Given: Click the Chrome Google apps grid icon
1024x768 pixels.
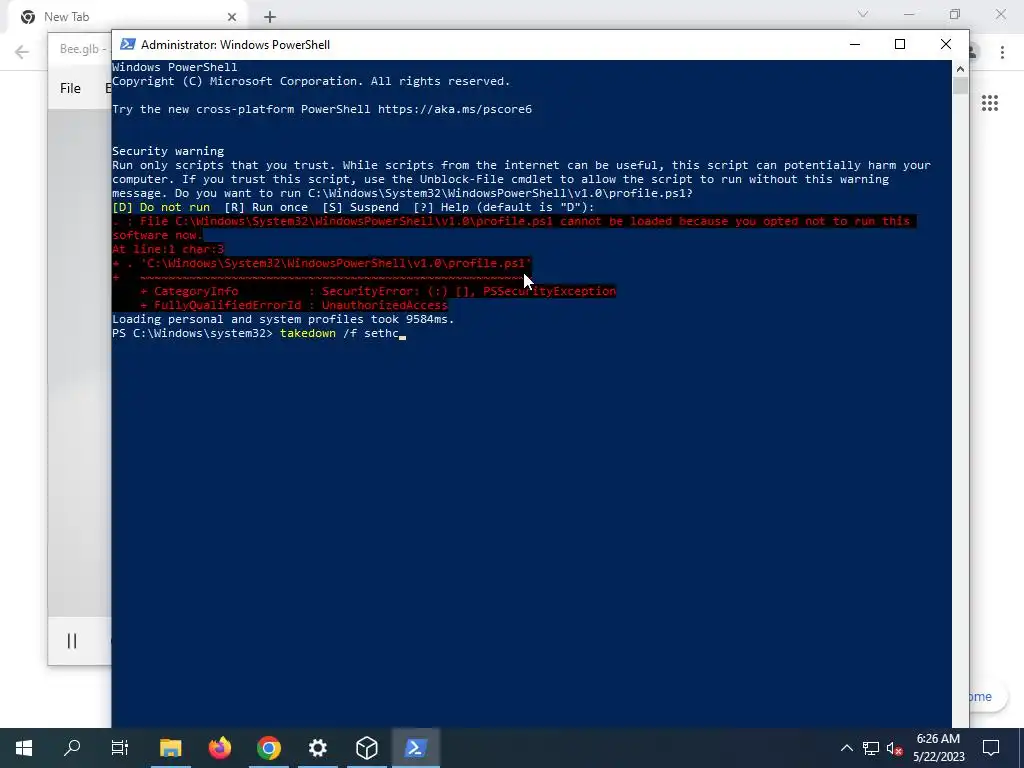Looking at the screenshot, I should 989,103.
